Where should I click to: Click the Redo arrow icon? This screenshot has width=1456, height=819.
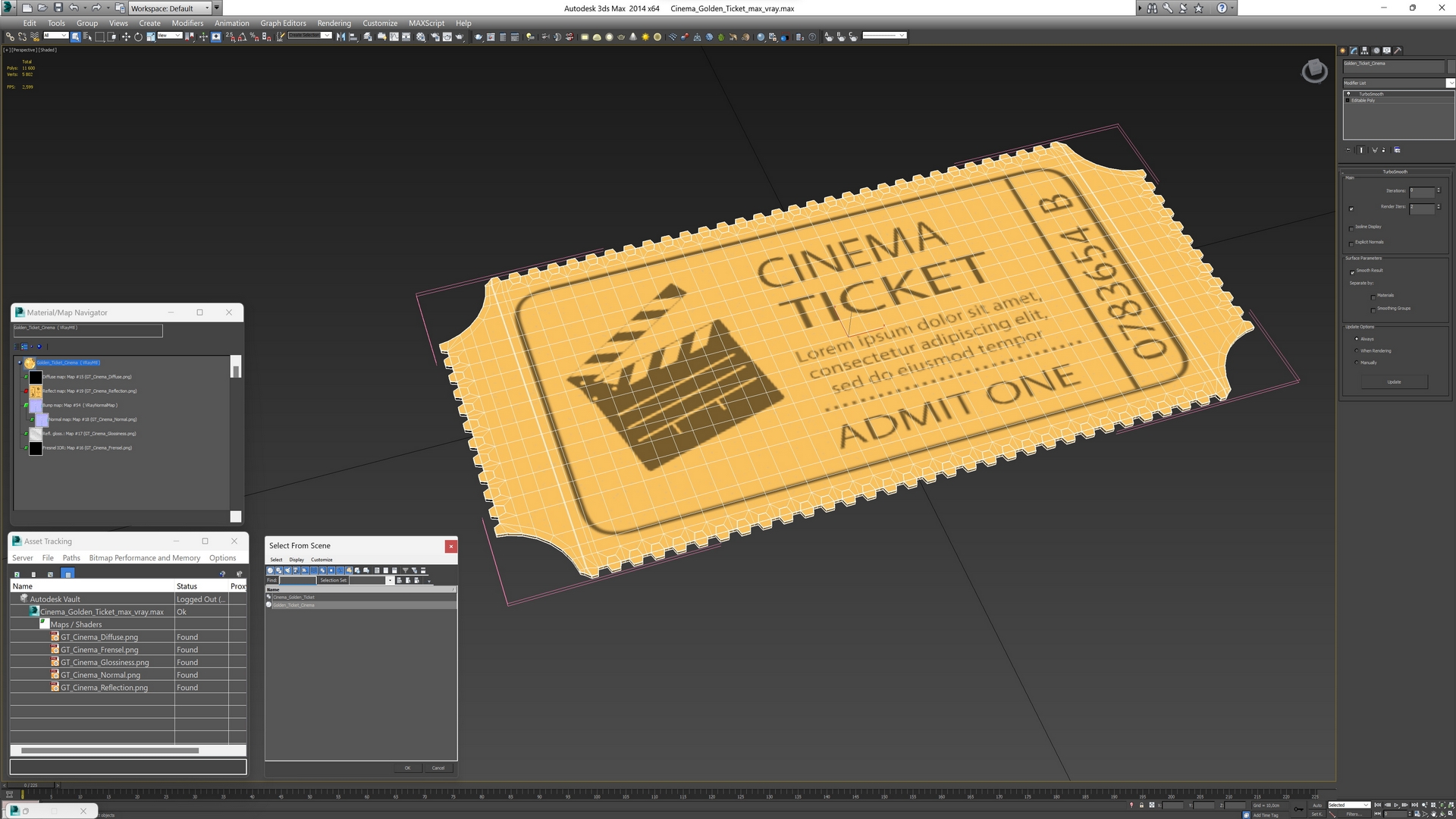tap(96, 8)
